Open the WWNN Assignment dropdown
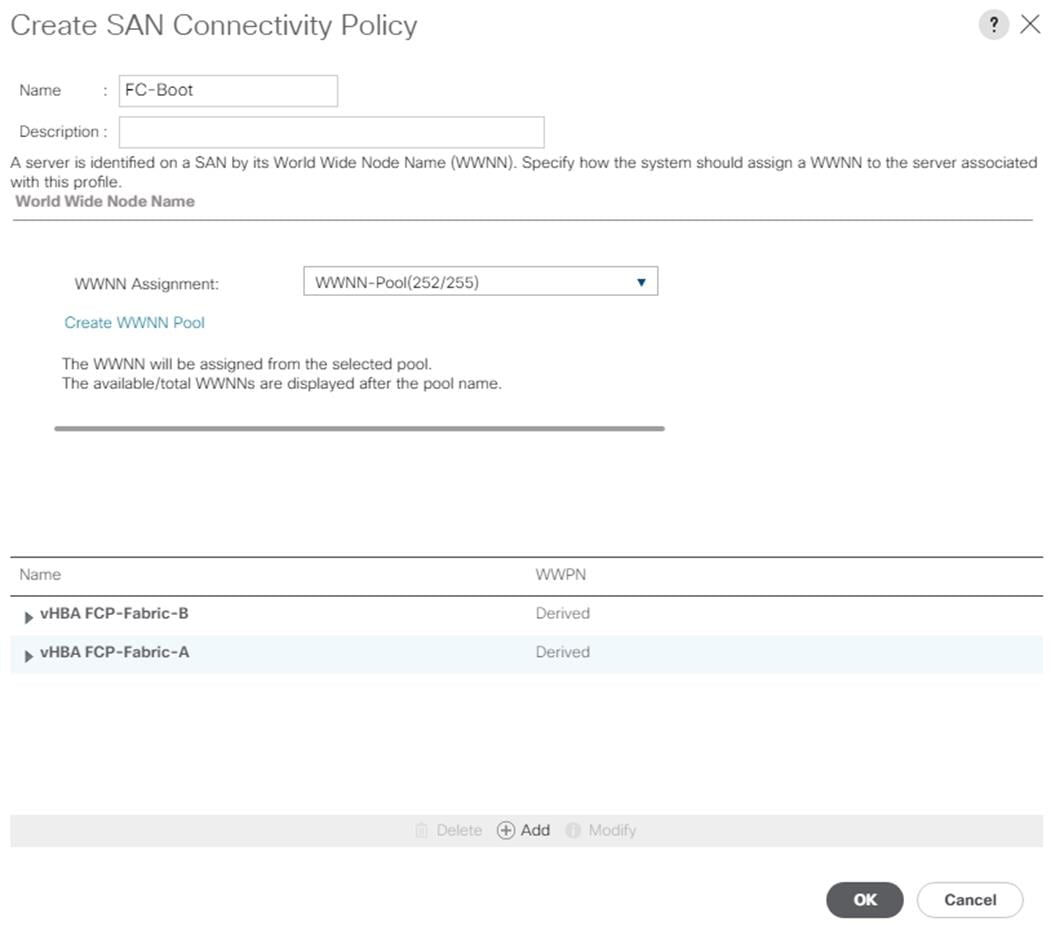The image size is (1051, 944). point(481,282)
